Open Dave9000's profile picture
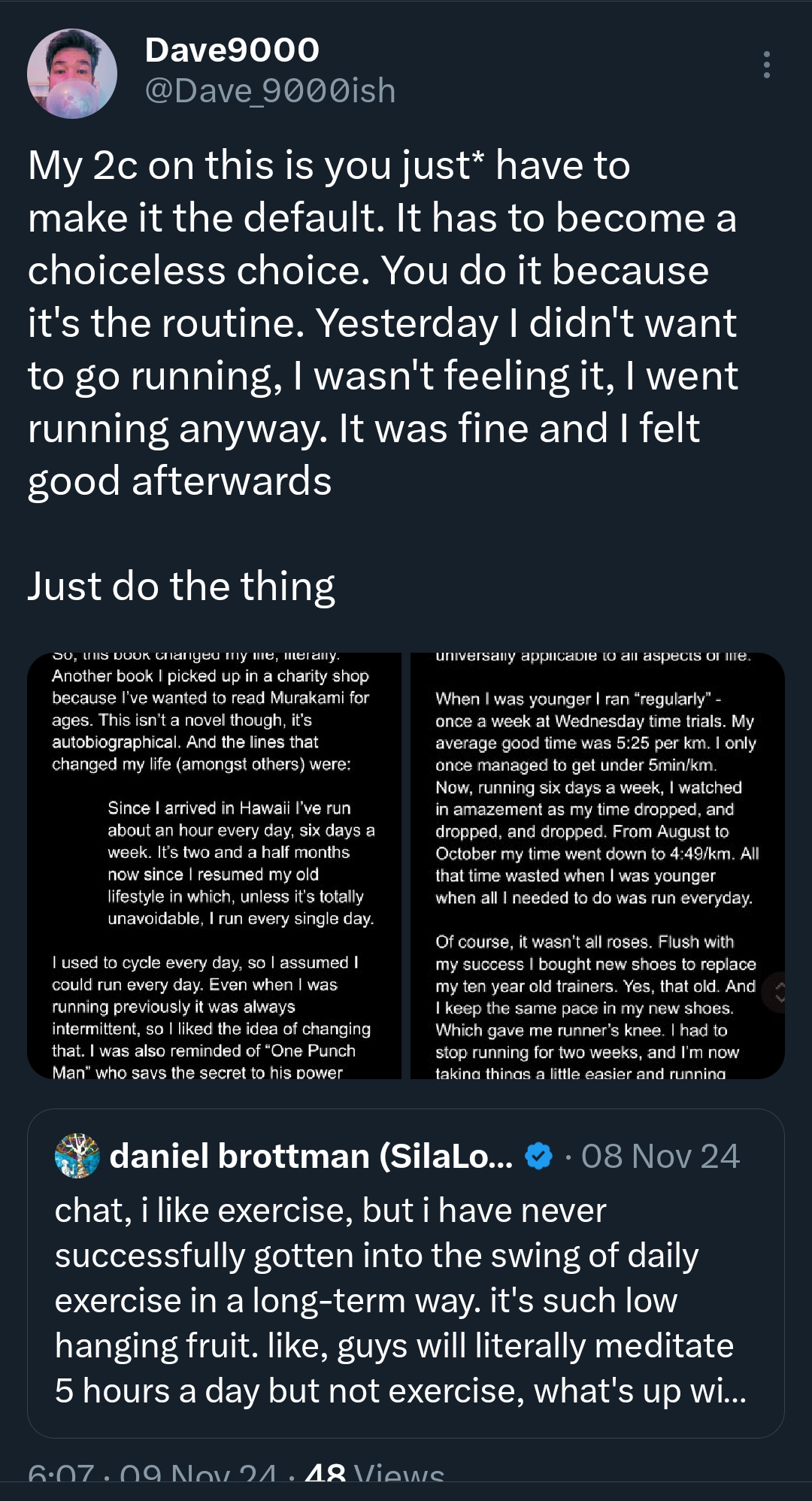The width and height of the screenshot is (812, 1501). tap(72, 74)
